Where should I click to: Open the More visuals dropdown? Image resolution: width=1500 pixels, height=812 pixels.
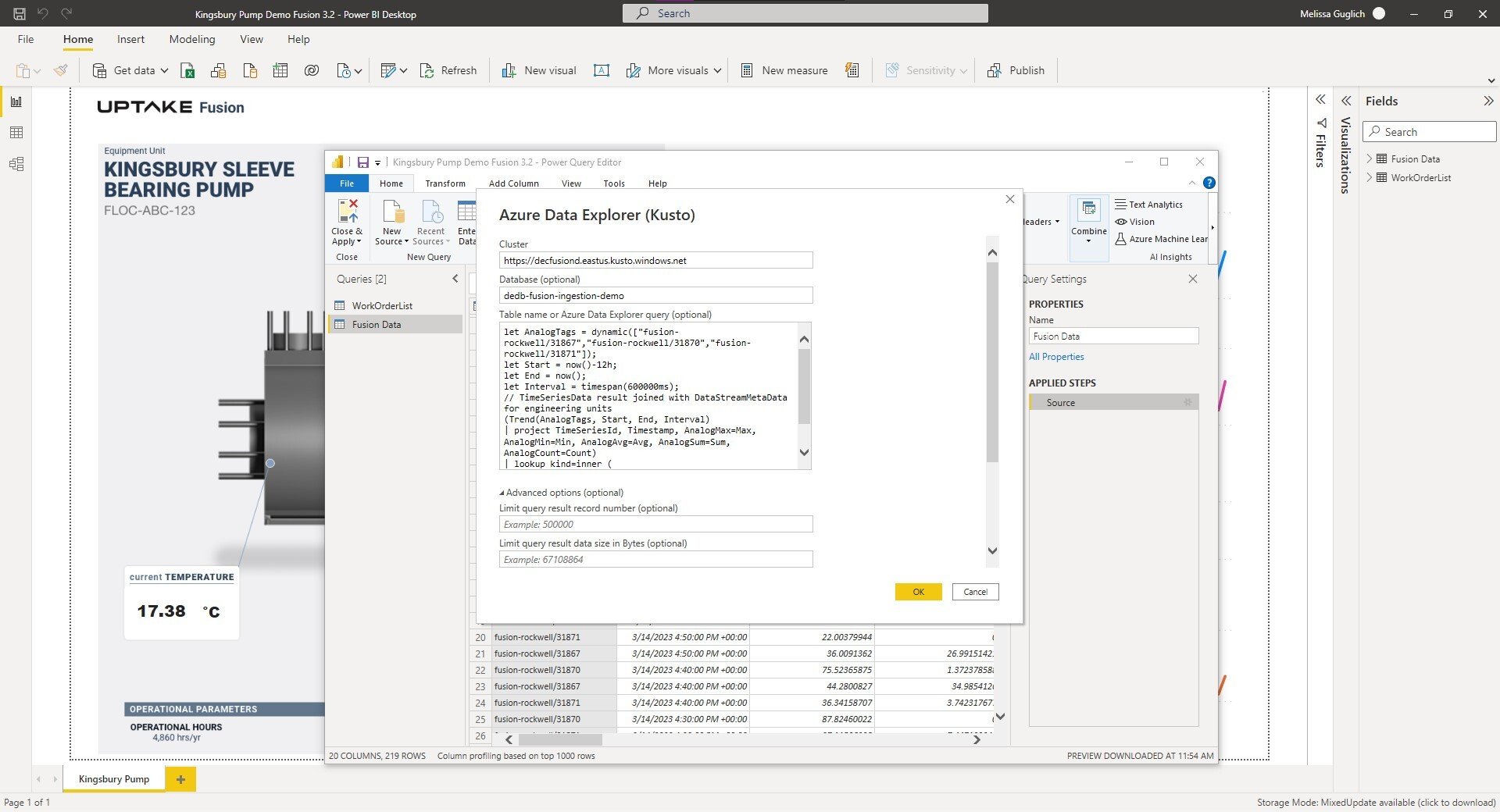click(x=717, y=71)
